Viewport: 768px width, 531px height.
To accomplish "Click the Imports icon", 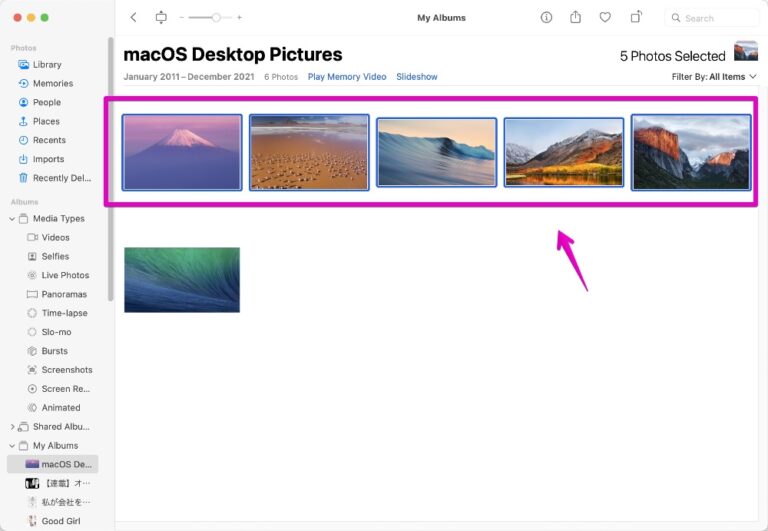I will tap(23, 159).
